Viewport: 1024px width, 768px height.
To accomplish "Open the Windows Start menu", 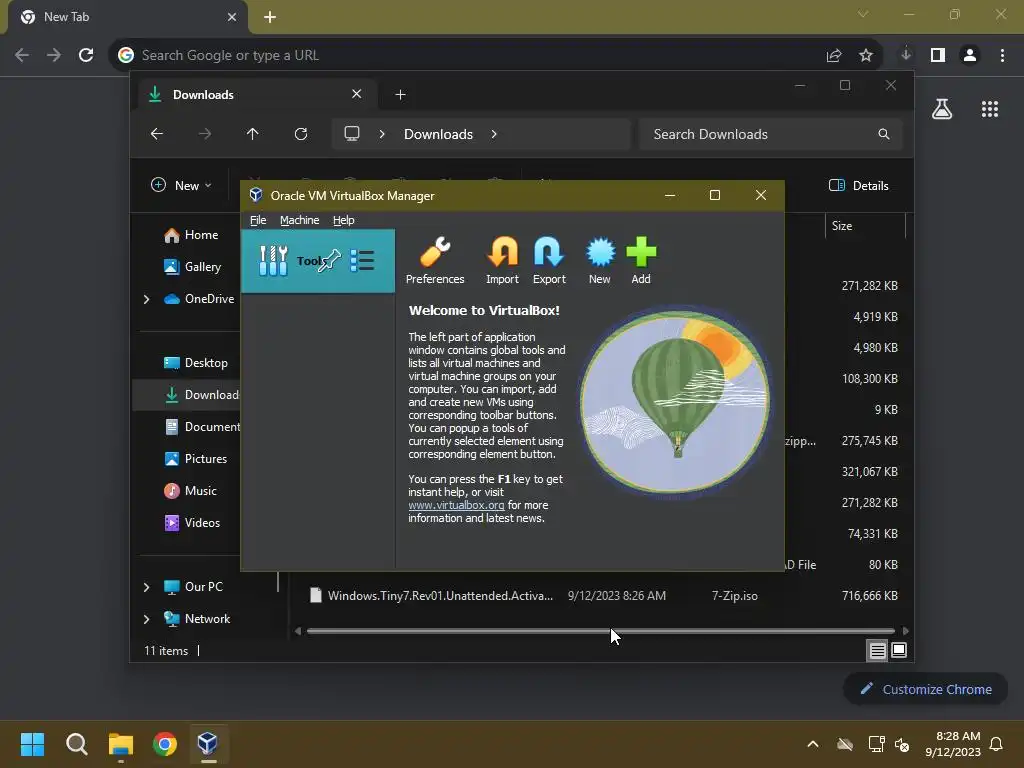I will click(32, 744).
